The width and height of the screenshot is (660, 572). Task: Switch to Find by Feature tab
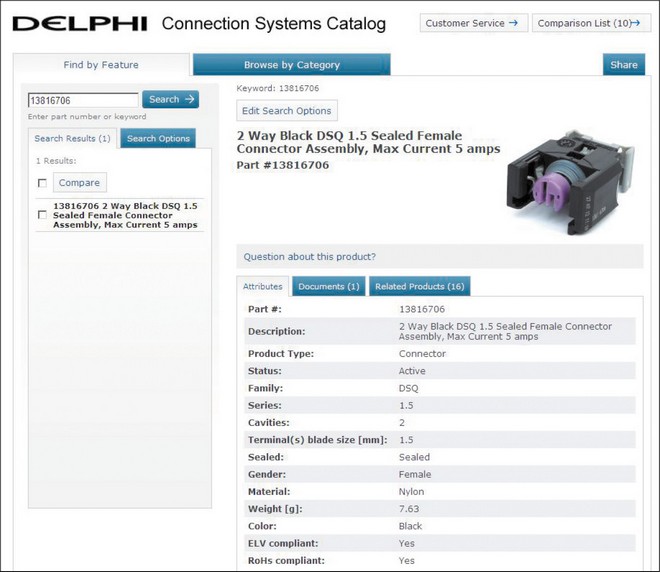point(101,65)
